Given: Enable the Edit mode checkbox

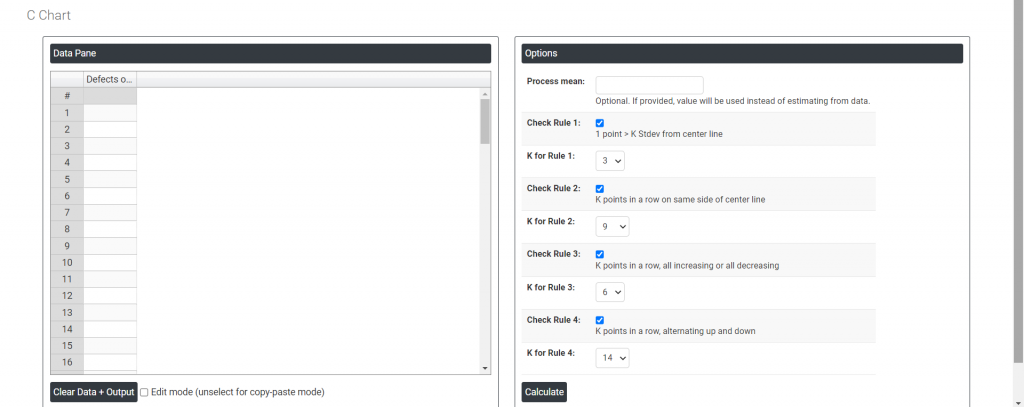Looking at the screenshot, I should 145,392.
